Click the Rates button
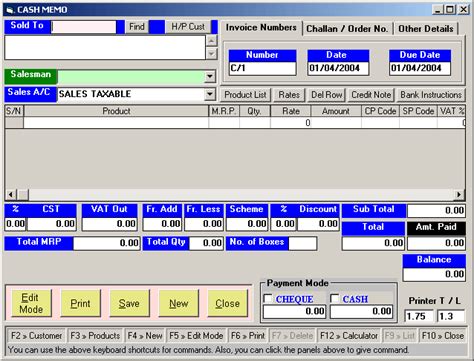474x361 pixels. tap(289, 95)
